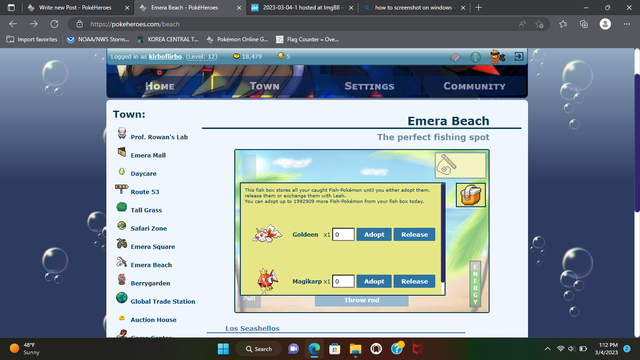Go to Route 53
This screenshot has width=640, height=360.
pos(145,192)
